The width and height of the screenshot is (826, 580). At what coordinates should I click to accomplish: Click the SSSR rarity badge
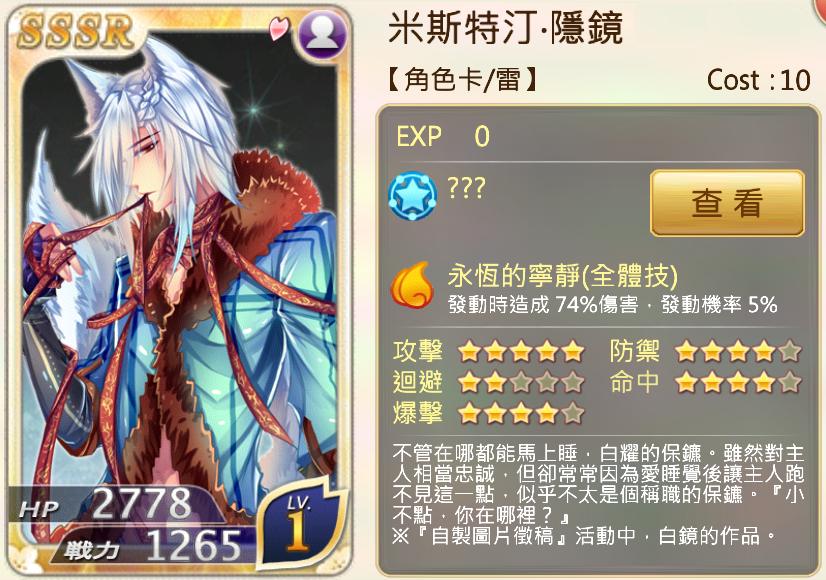75,32
